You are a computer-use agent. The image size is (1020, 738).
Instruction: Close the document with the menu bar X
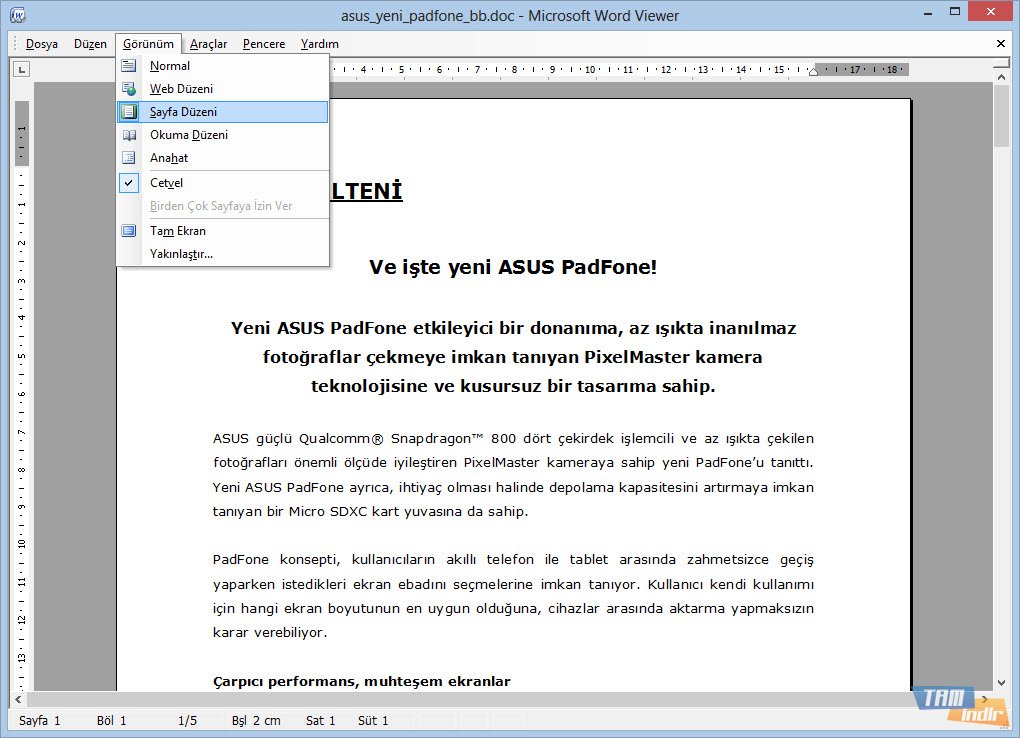(1000, 44)
